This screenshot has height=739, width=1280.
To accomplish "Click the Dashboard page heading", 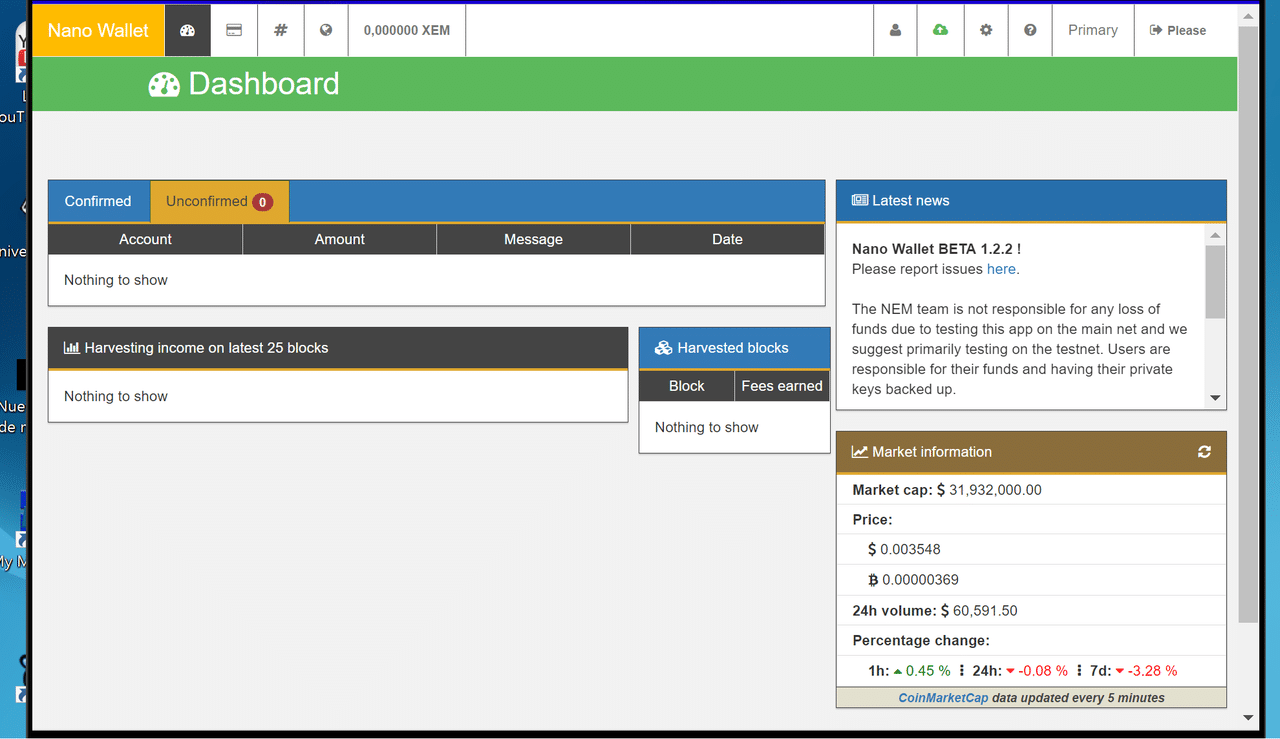I will (244, 84).
